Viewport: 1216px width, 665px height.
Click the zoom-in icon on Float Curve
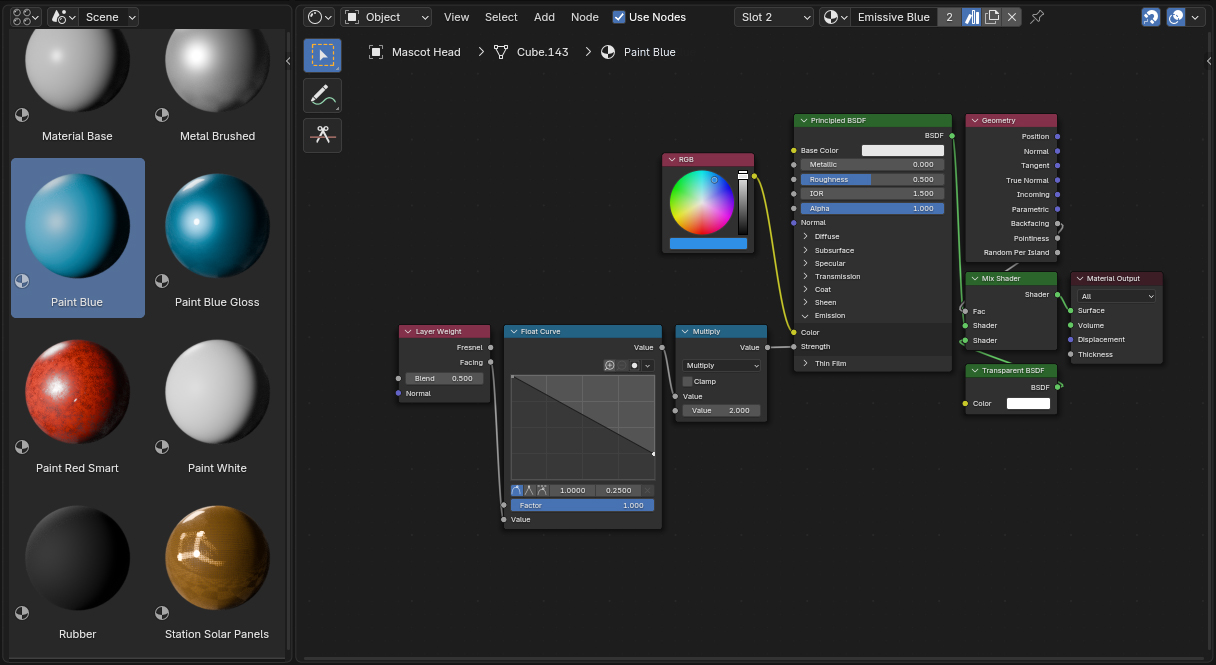610,366
